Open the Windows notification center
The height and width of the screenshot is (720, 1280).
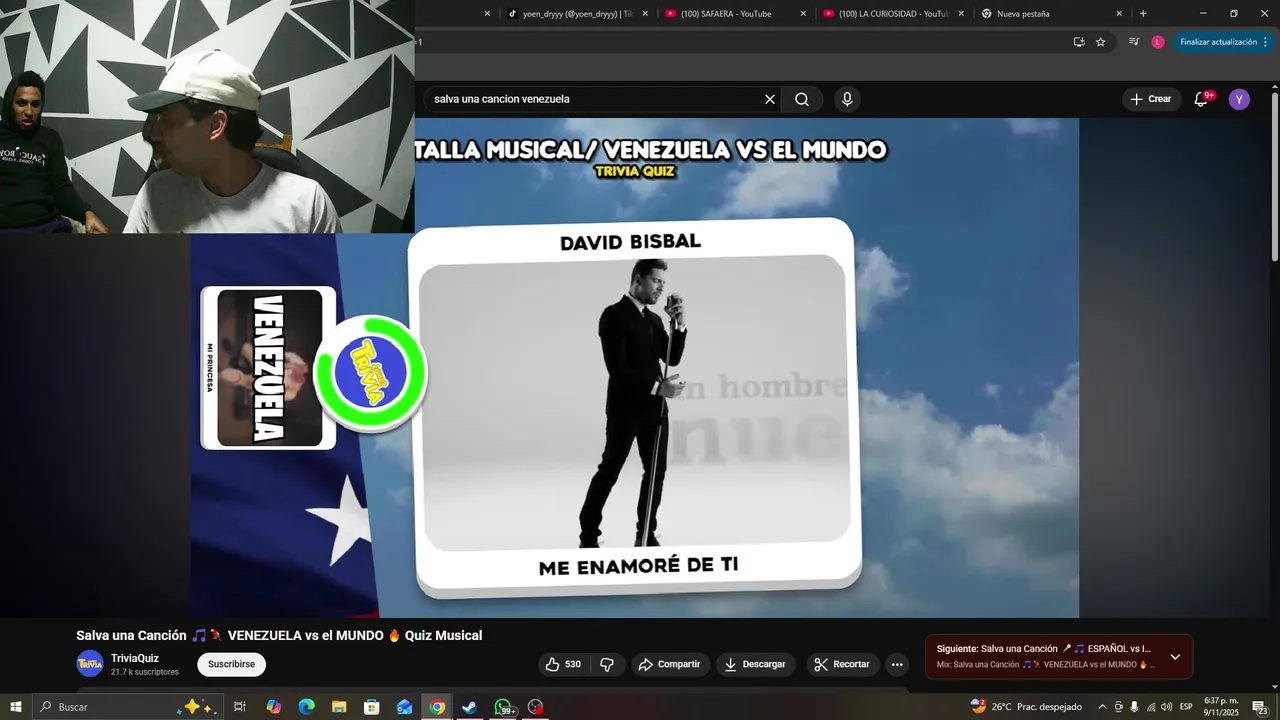[x=1260, y=707]
